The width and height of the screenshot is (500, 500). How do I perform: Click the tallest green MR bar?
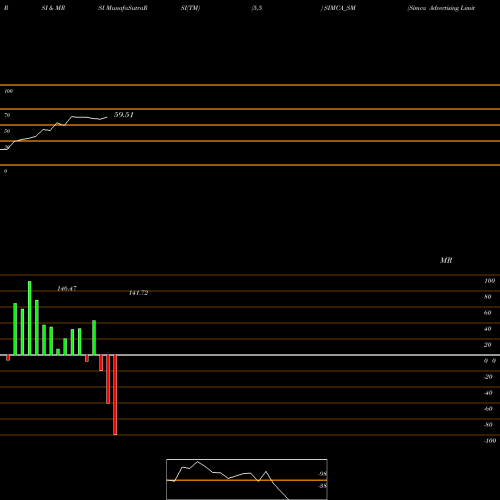tap(30, 318)
